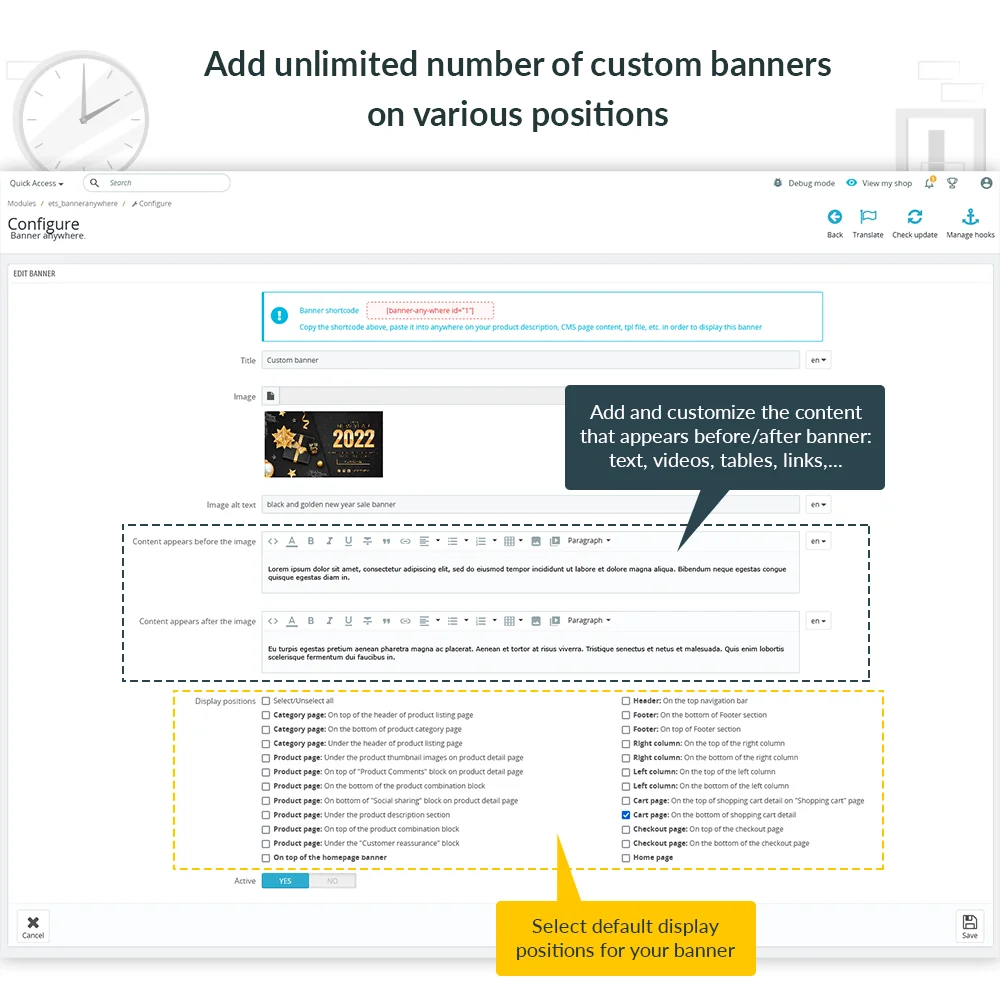Open Translate via the flag icon
The height and width of the screenshot is (1000, 1000).
(868, 217)
